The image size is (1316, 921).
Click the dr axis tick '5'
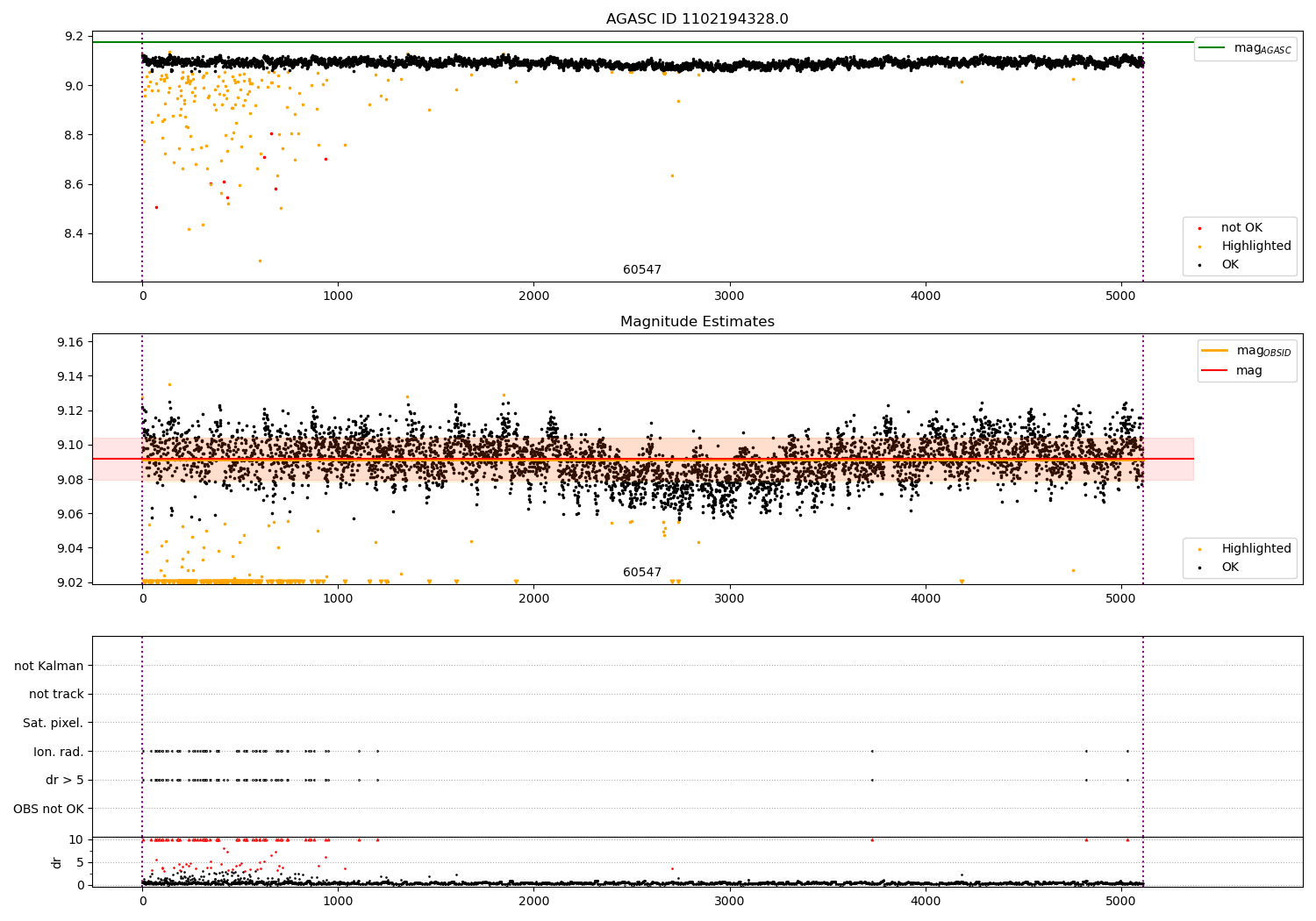click(x=80, y=862)
